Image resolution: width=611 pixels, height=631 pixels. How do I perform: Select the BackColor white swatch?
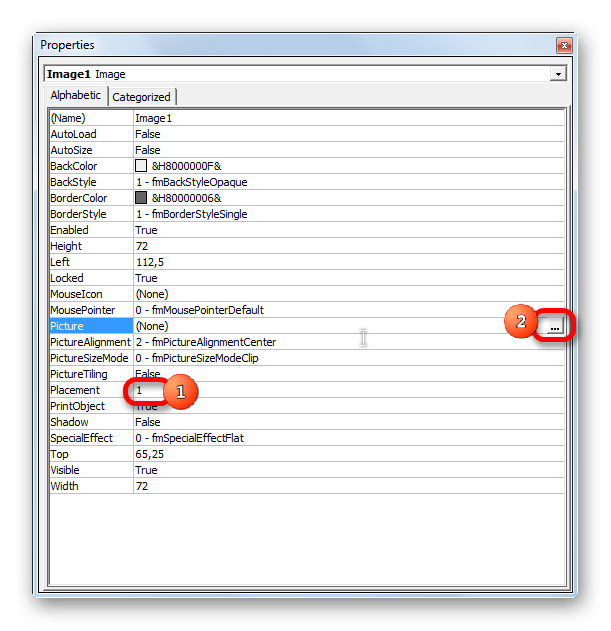tap(141, 166)
